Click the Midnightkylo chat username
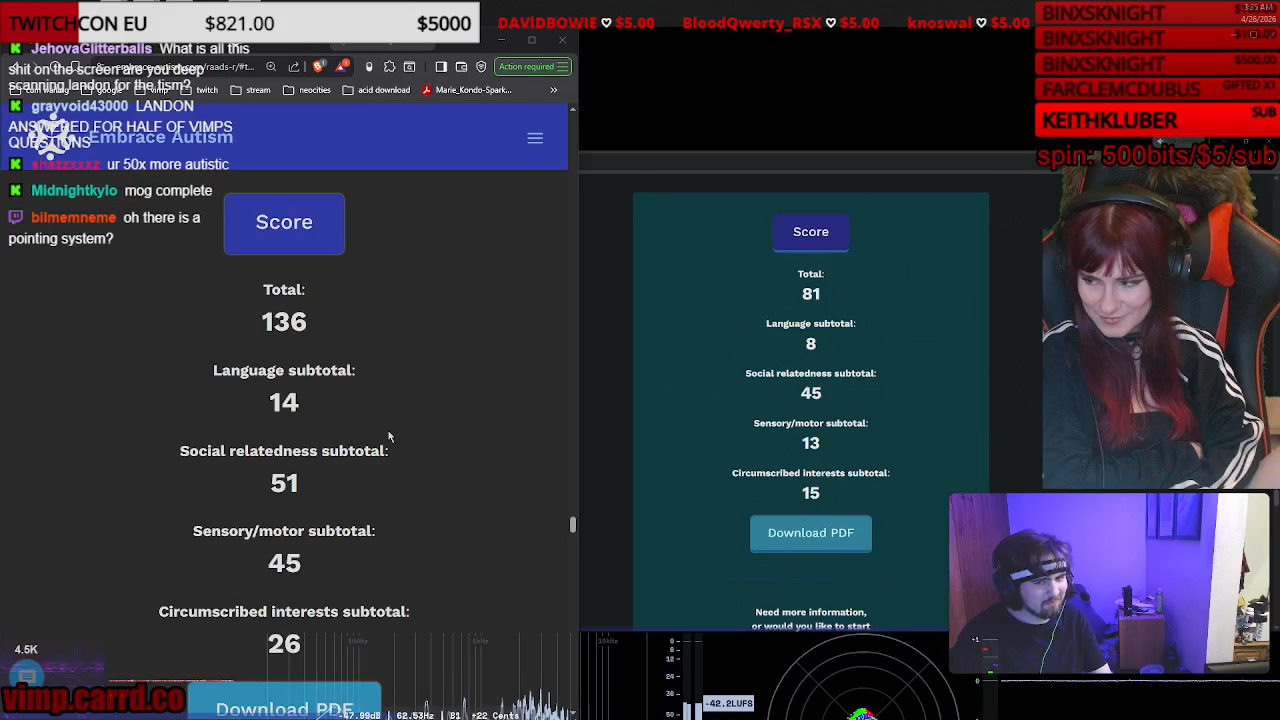 74,191
